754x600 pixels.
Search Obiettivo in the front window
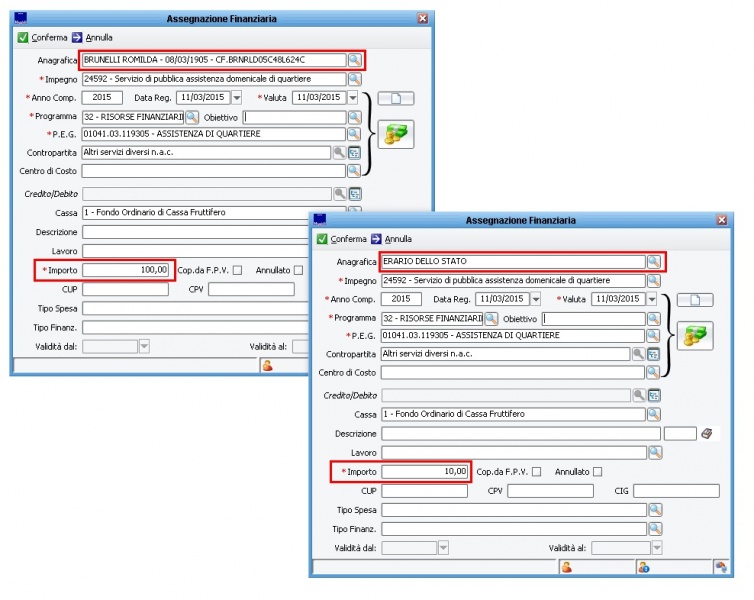coord(653,318)
